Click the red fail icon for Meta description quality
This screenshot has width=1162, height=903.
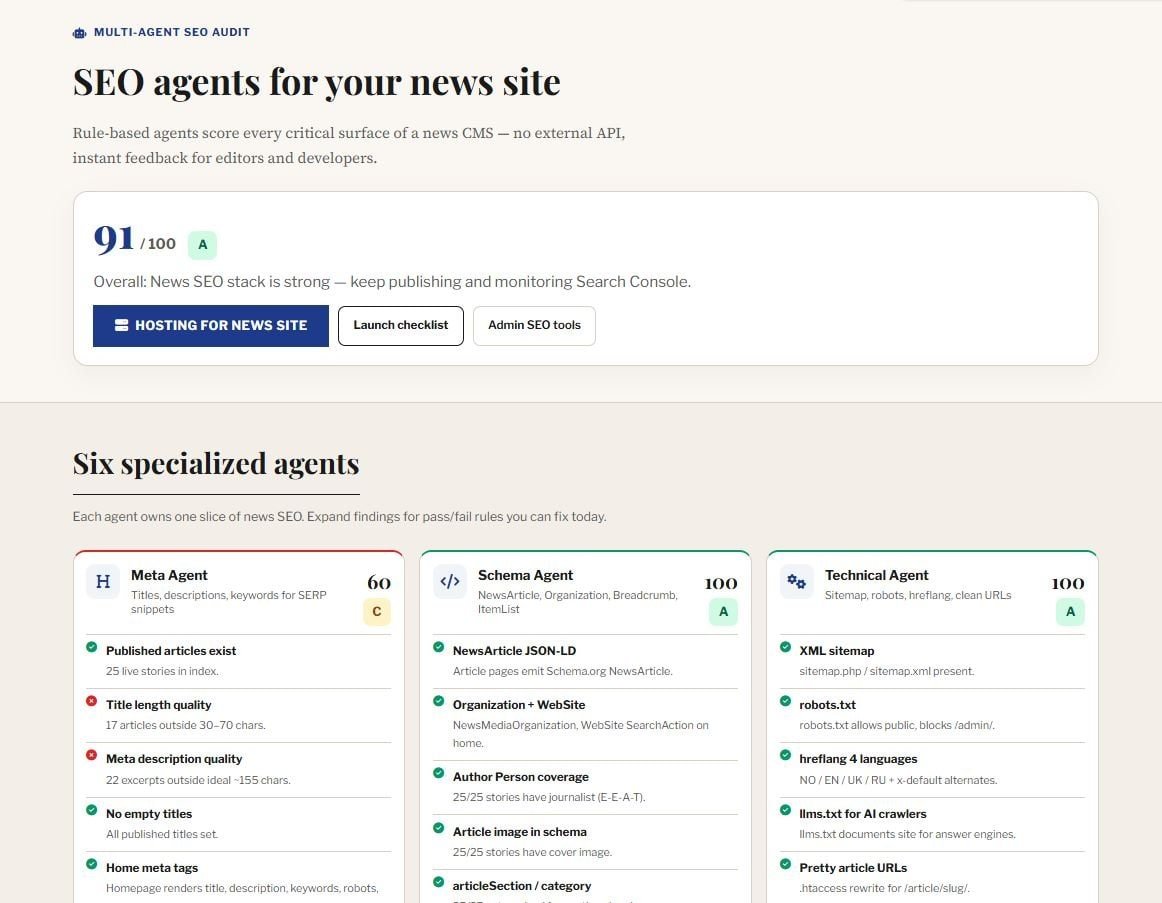91,755
